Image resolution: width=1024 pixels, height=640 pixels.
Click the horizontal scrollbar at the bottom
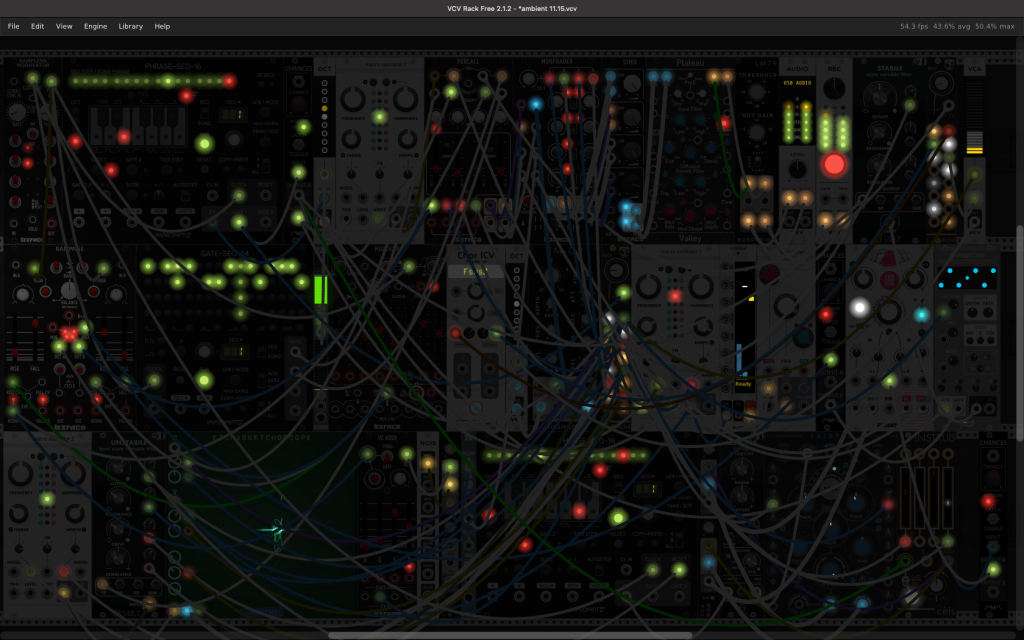tap(510, 635)
